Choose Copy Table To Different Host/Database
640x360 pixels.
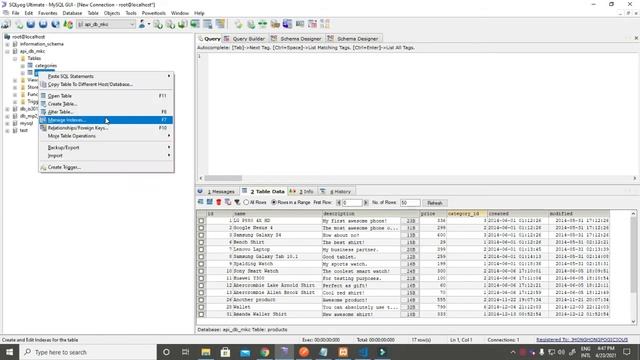click(106, 84)
